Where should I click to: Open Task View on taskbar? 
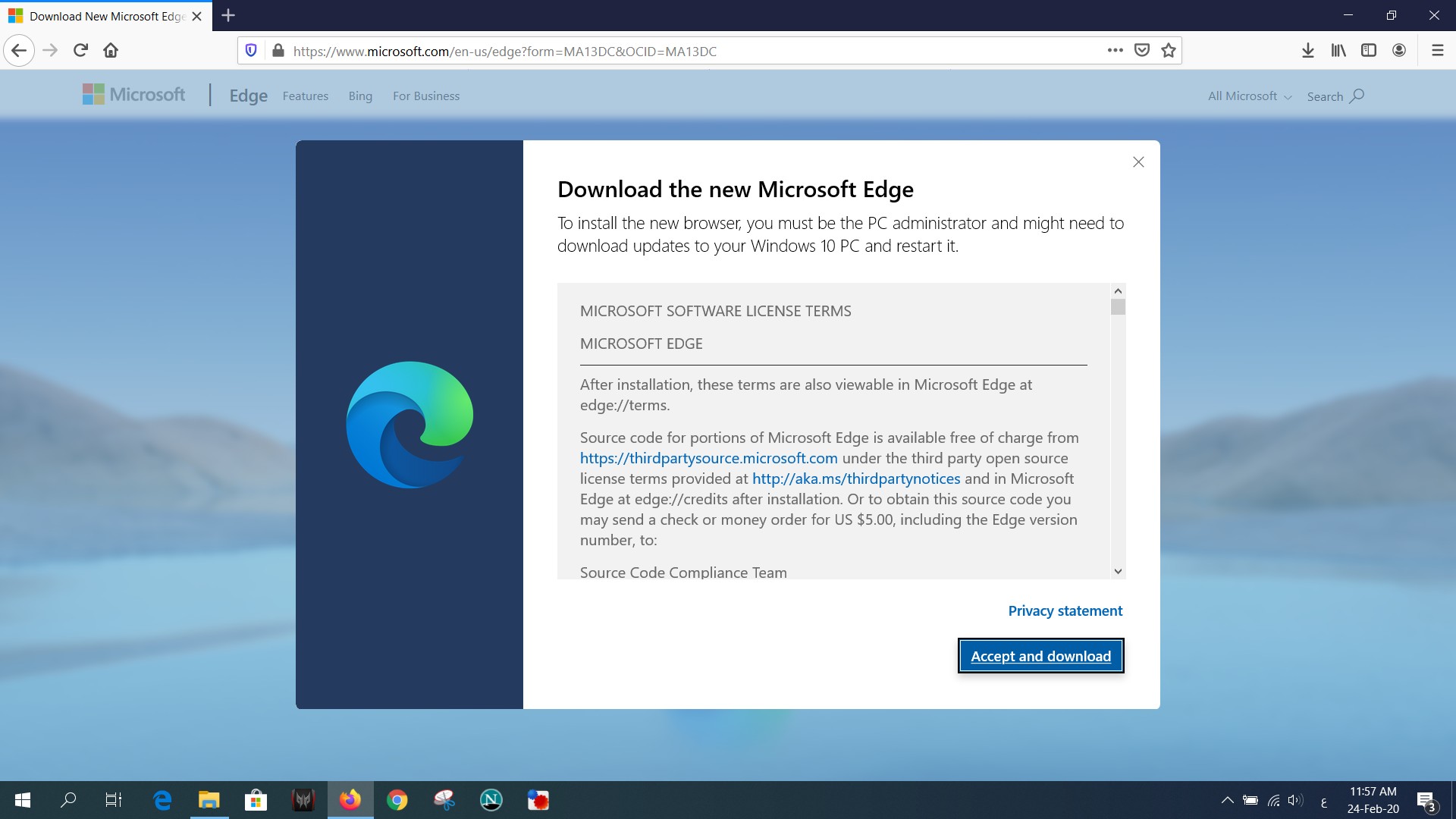coord(114,800)
